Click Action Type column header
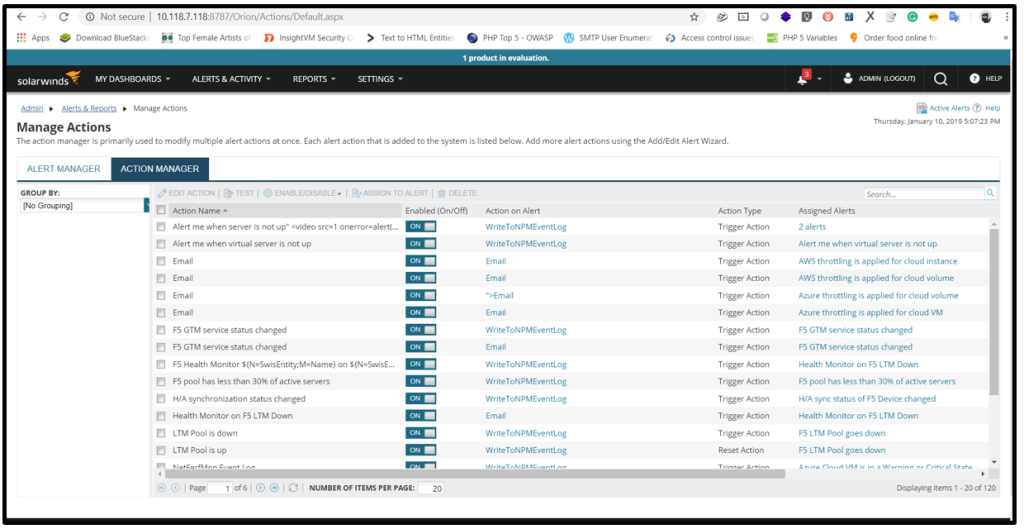 click(739, 211)
